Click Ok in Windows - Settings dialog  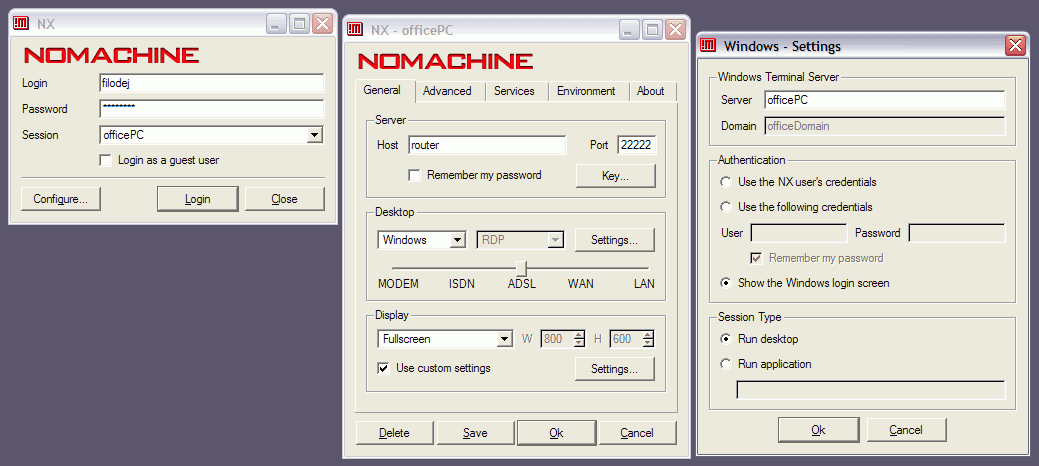tap(818, 430)
